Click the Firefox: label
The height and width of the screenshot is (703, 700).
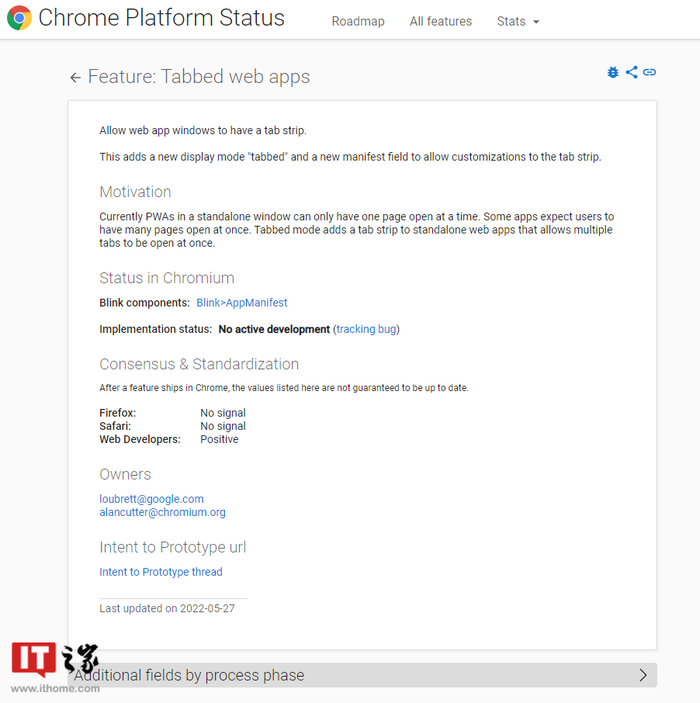tap(117, 412)
